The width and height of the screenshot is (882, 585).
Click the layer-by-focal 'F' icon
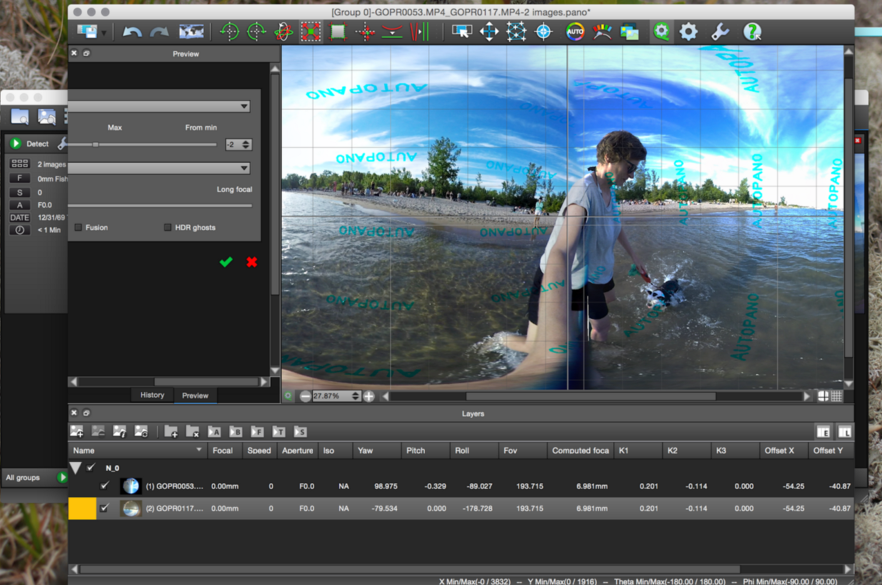[257, 431]
